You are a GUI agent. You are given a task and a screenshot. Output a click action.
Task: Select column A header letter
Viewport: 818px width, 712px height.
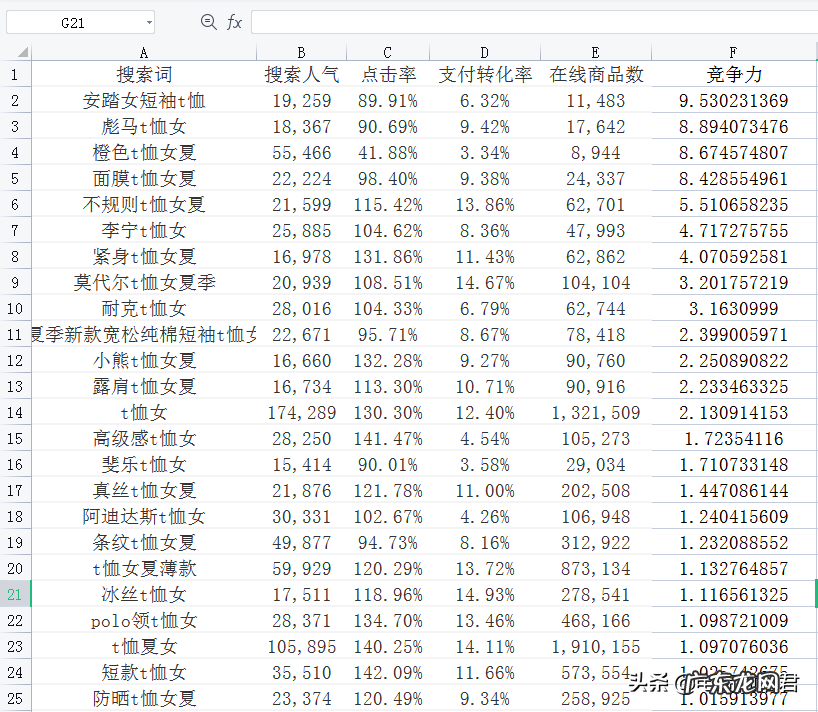143,51
